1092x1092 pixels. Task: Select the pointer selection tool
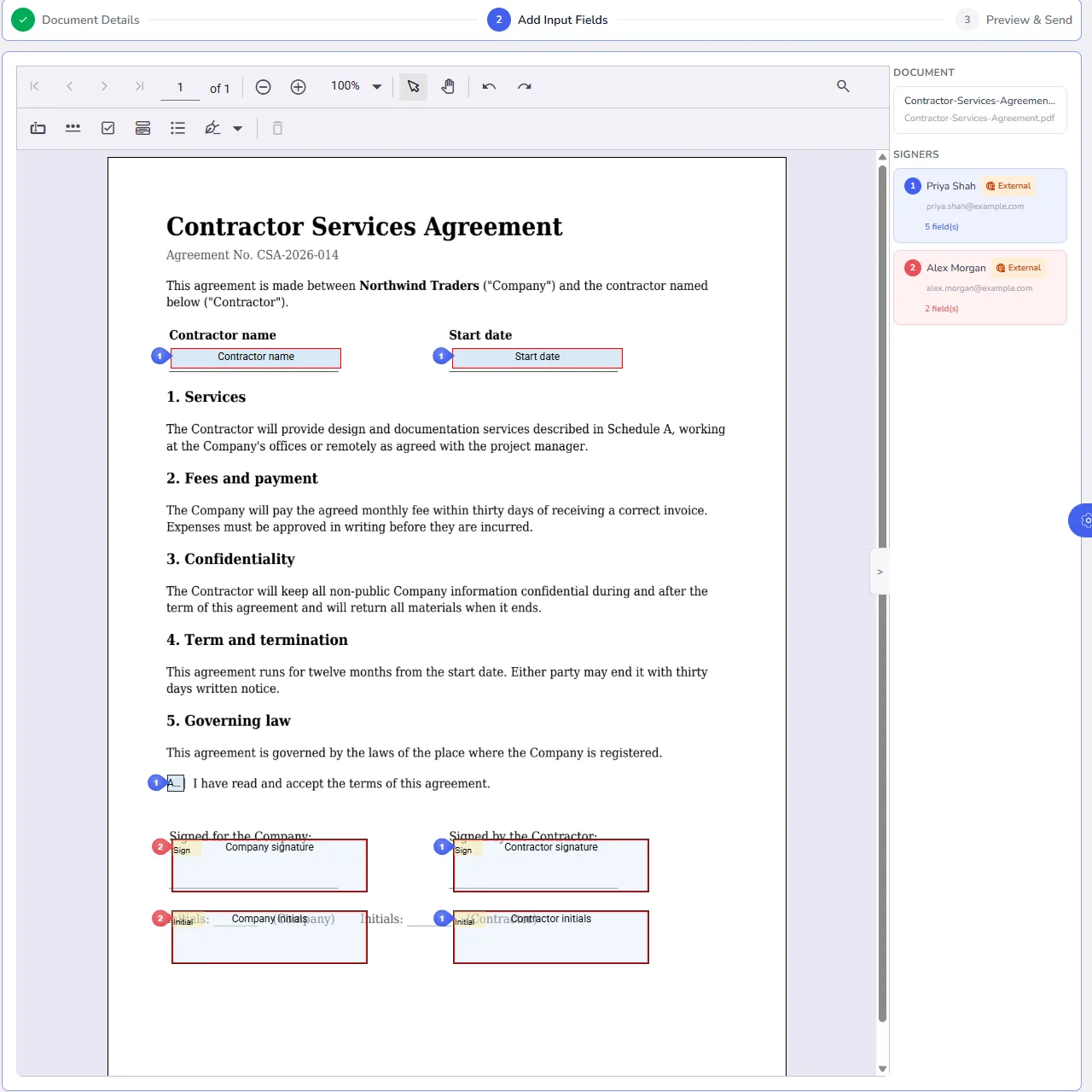(414, 86)
